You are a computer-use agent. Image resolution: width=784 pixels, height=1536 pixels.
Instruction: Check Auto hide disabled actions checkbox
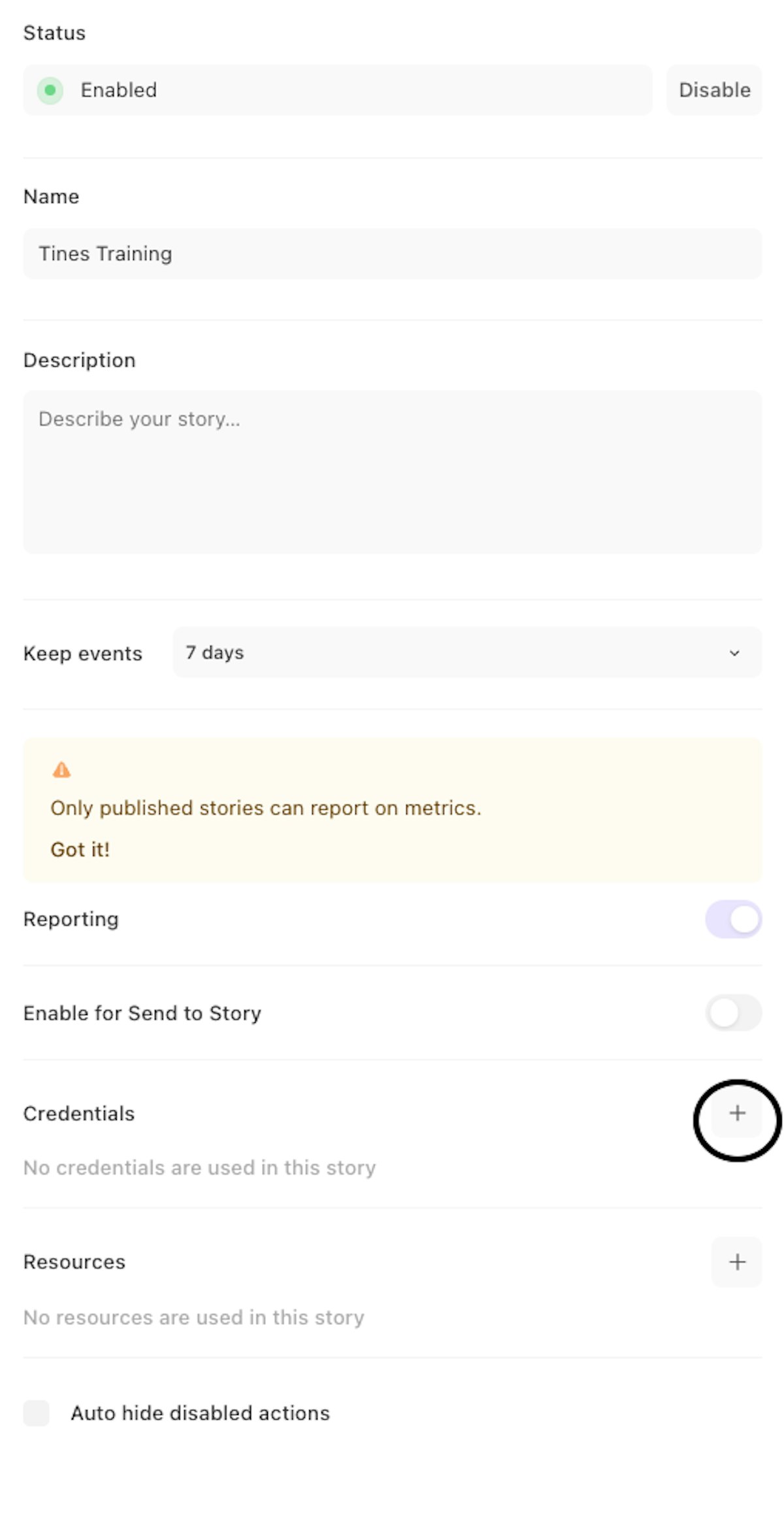[x=37, y=1412]
